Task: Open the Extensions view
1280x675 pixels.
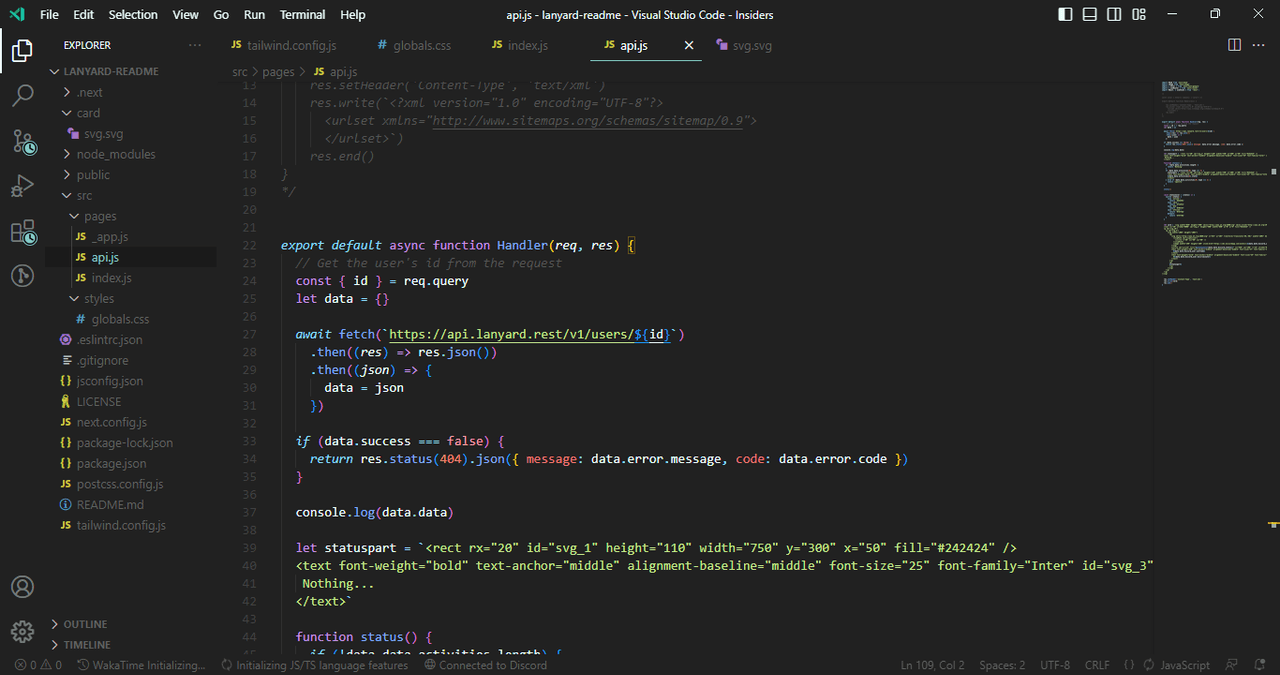Action: (x=22, y=233)
